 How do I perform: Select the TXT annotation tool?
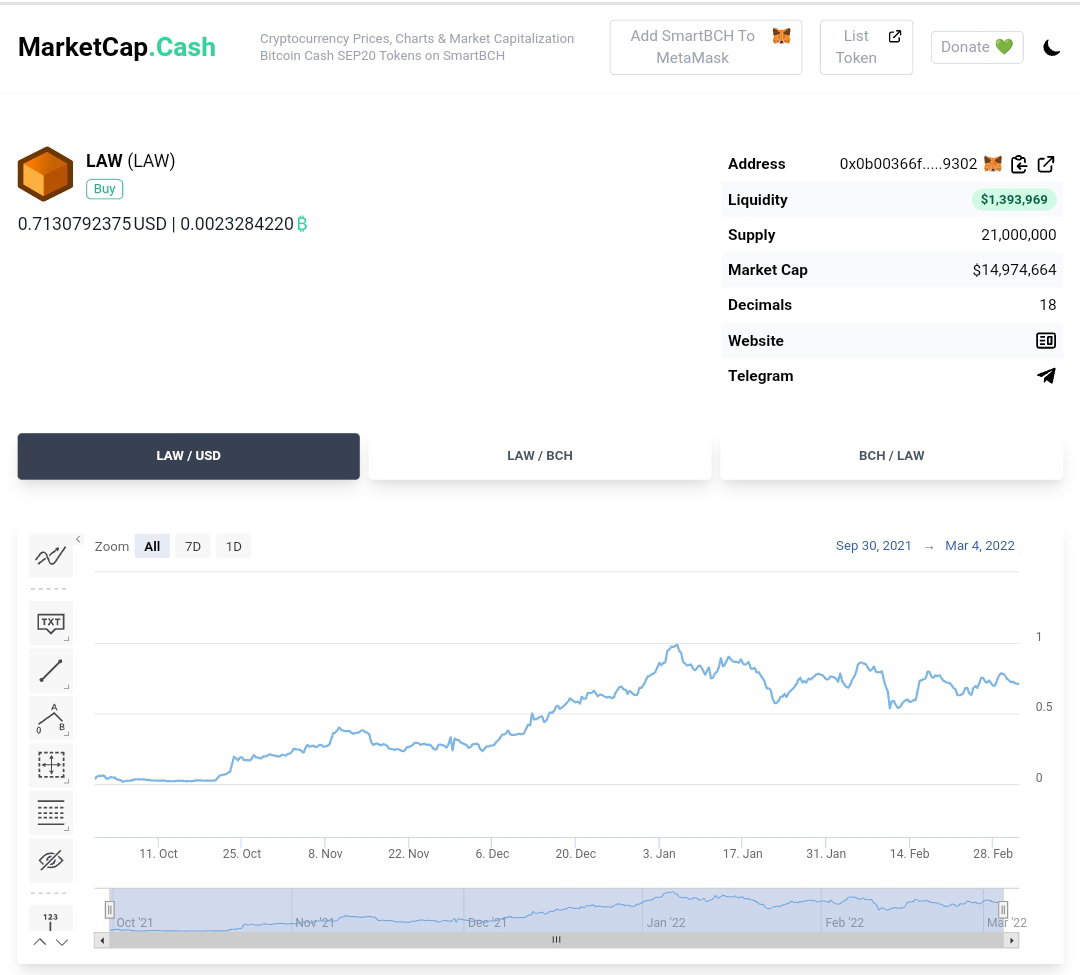pos(51,622)
